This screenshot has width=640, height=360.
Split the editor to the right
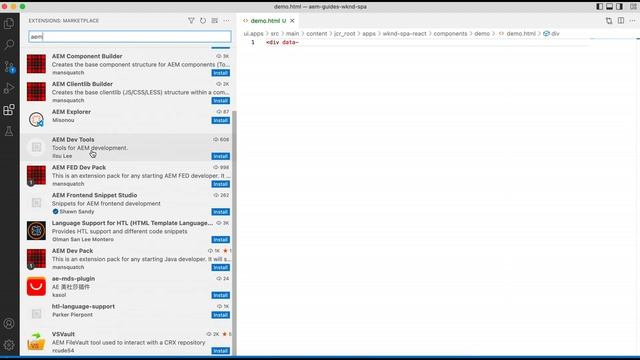(x=621, y=20)
